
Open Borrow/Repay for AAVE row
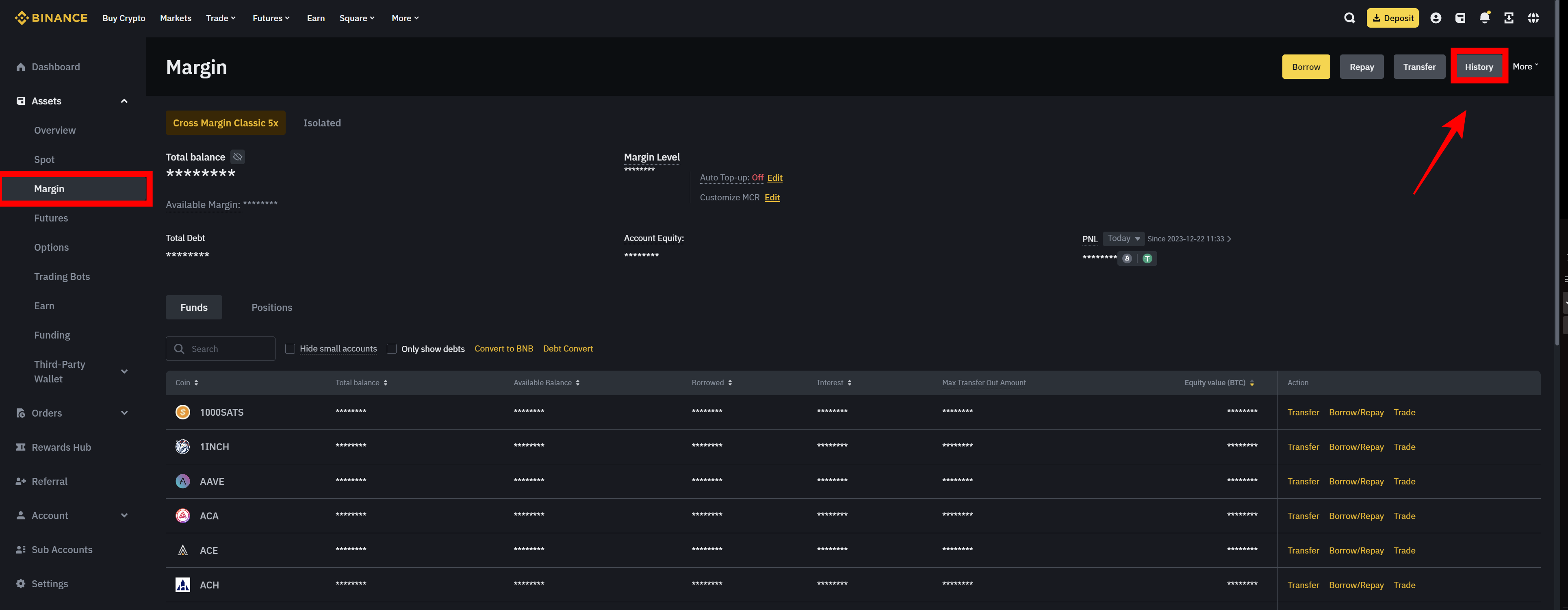pos(1355,482)
